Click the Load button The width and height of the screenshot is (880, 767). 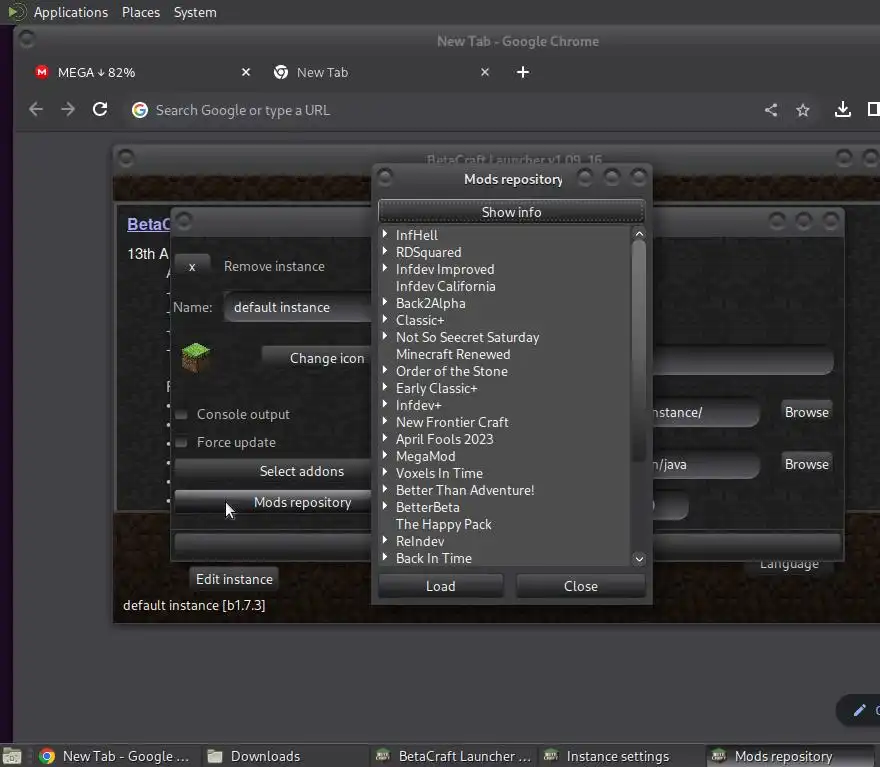[441, 586]
